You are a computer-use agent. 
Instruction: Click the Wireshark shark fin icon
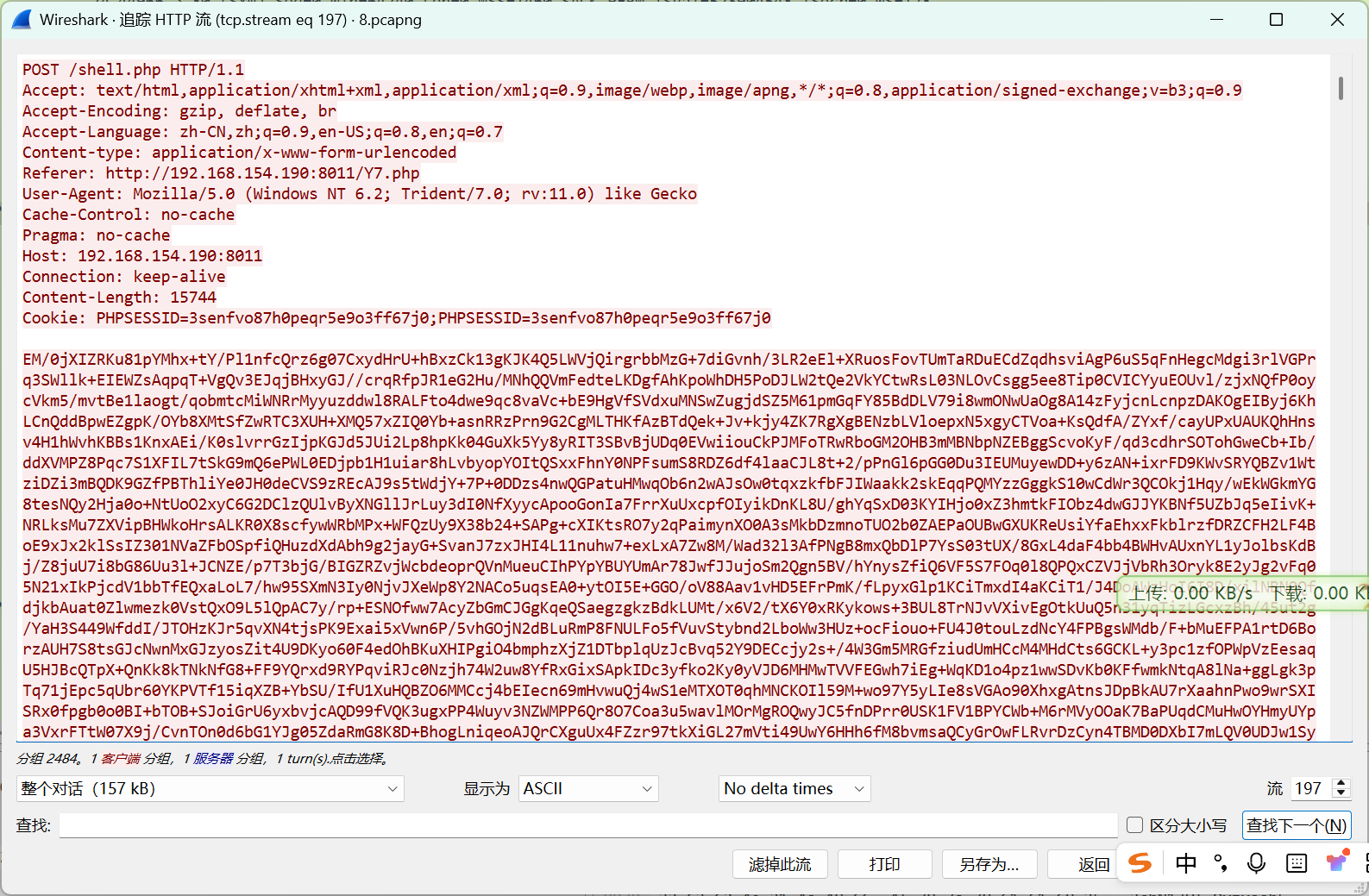(22, 19)
